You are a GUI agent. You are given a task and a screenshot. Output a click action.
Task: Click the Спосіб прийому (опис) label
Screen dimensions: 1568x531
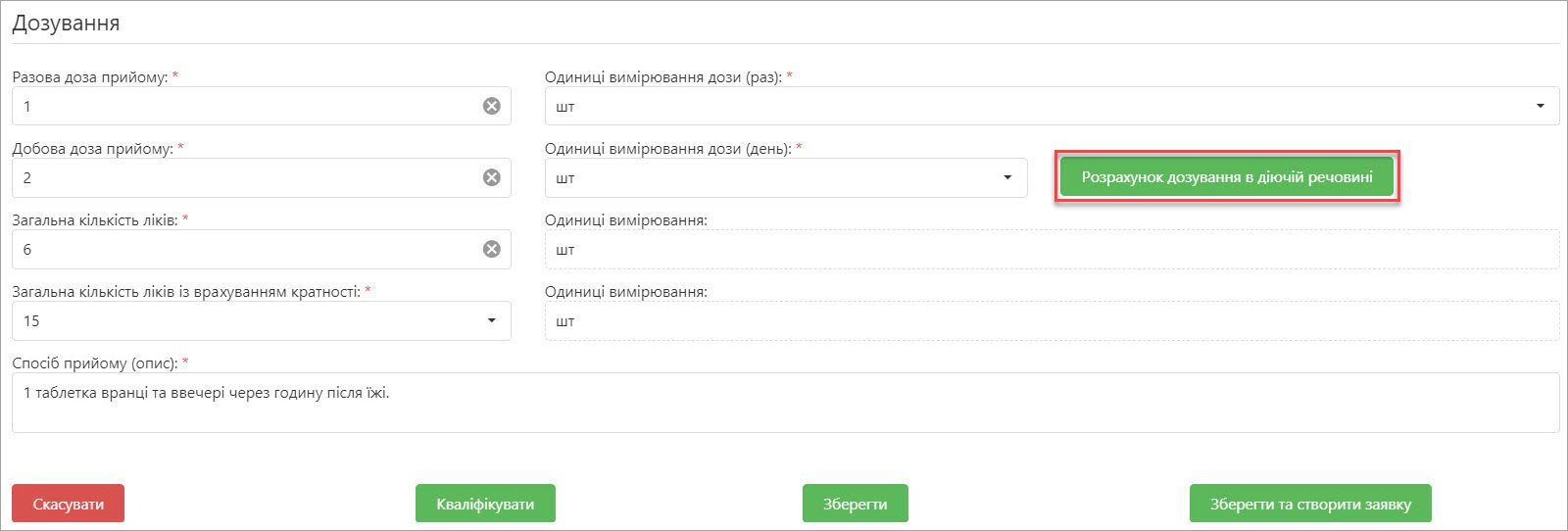click(94, 362)
